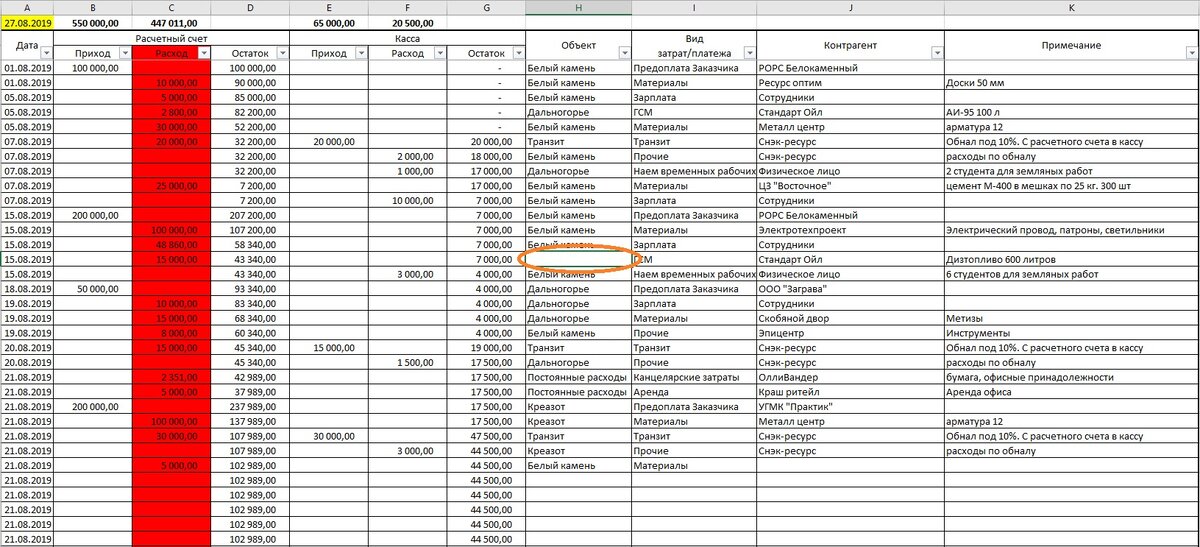Select the АИ-95 100 л note

point(1072,113)
